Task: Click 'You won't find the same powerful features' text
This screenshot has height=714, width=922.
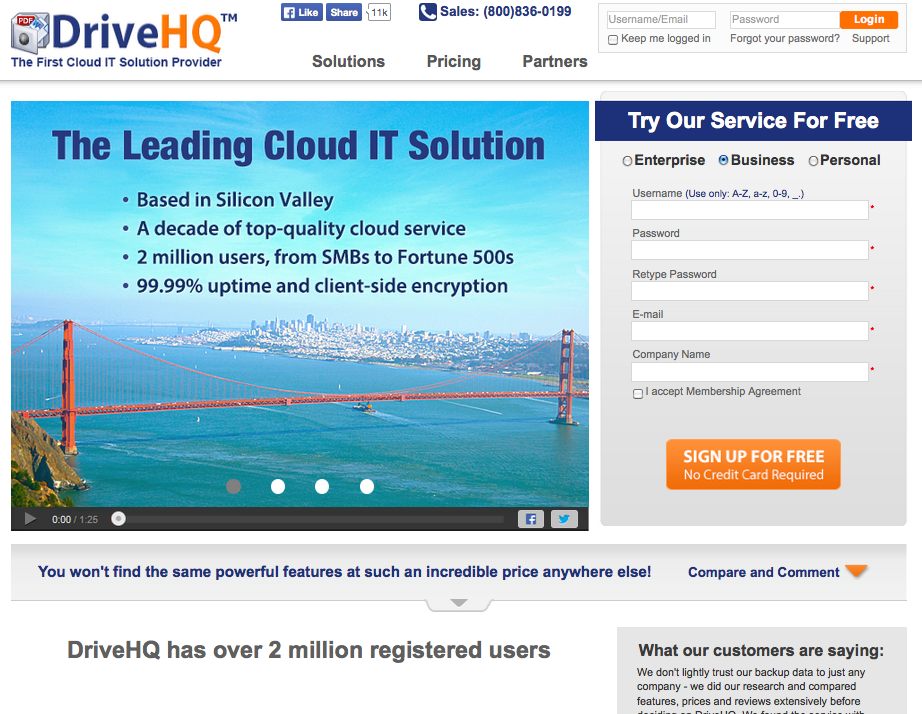Action: (345, 572)
